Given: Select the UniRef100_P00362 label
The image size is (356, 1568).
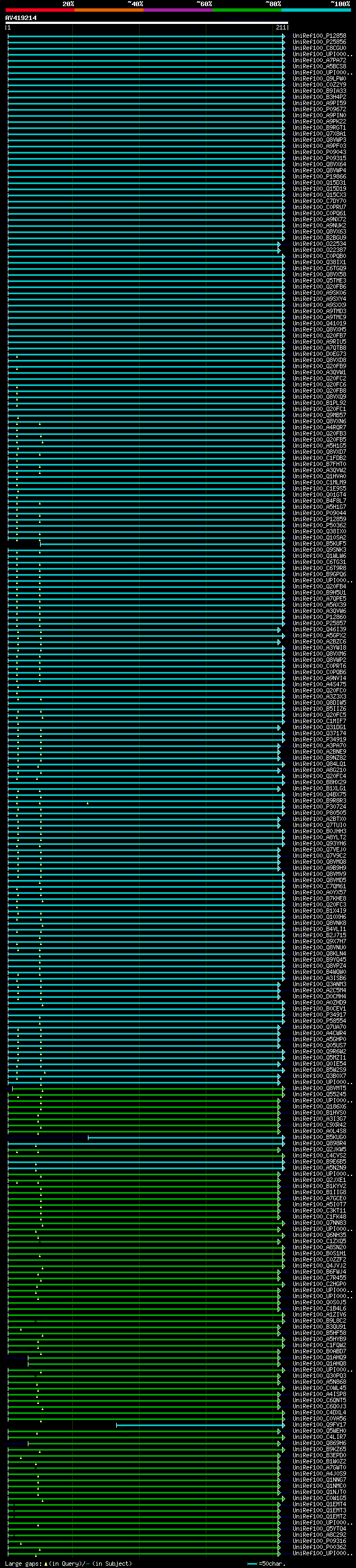Looking at the screenshot, I should coord(319,1547).
